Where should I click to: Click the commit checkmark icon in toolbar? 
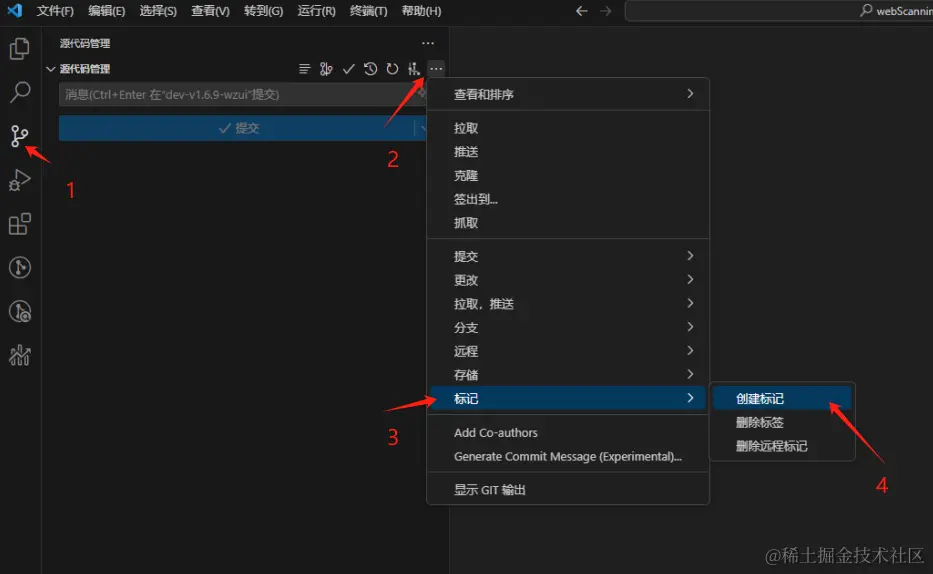click(349, 69)
